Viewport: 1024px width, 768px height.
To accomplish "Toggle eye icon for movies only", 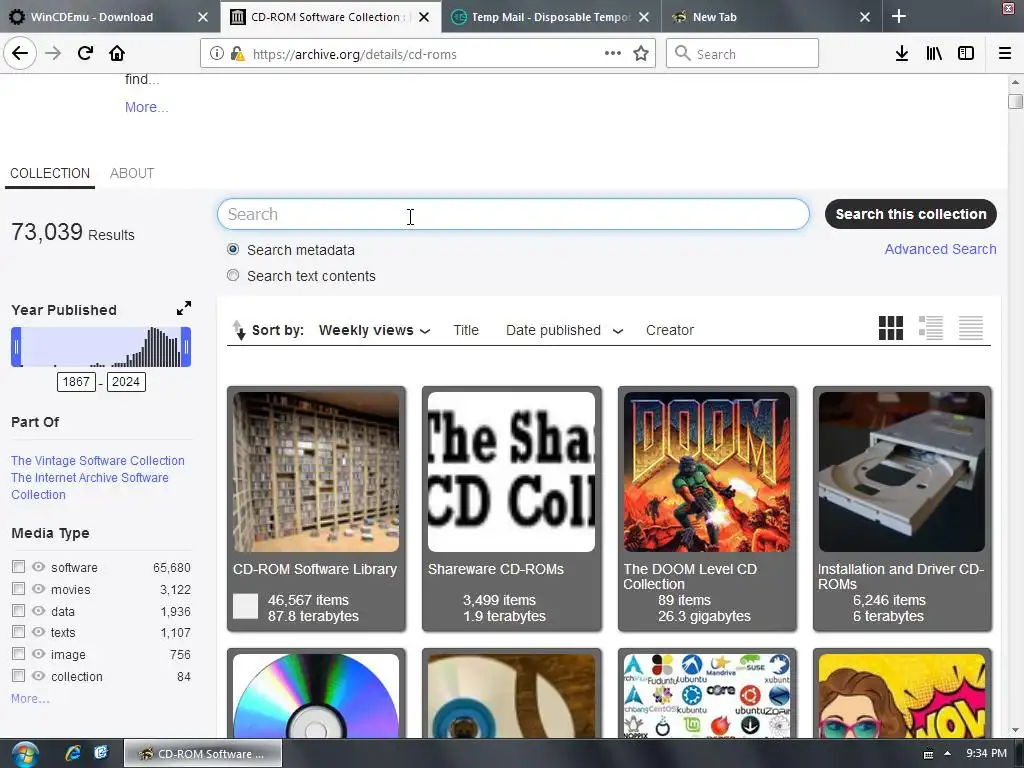I will click(x=39, y=589).
